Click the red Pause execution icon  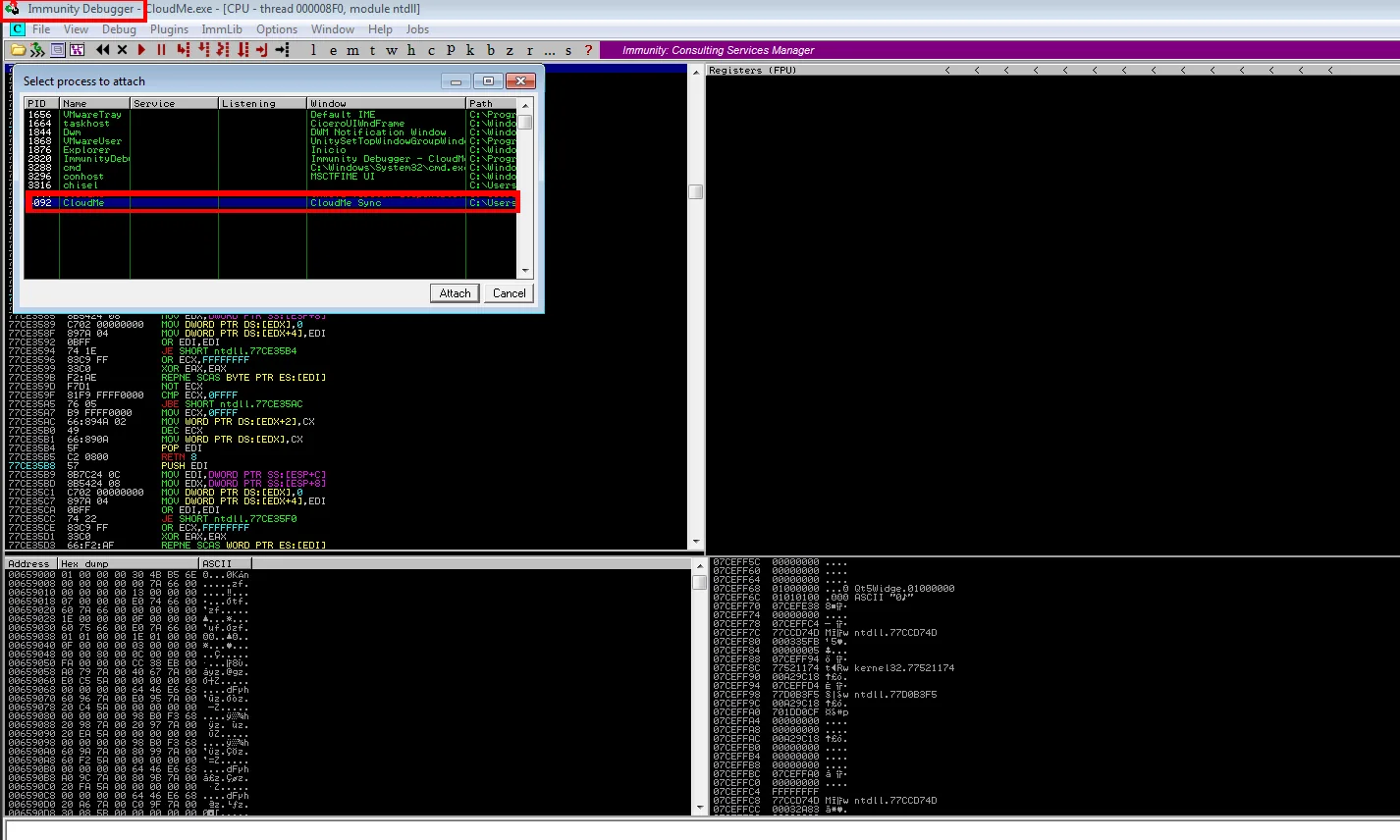tap(161, 49)
